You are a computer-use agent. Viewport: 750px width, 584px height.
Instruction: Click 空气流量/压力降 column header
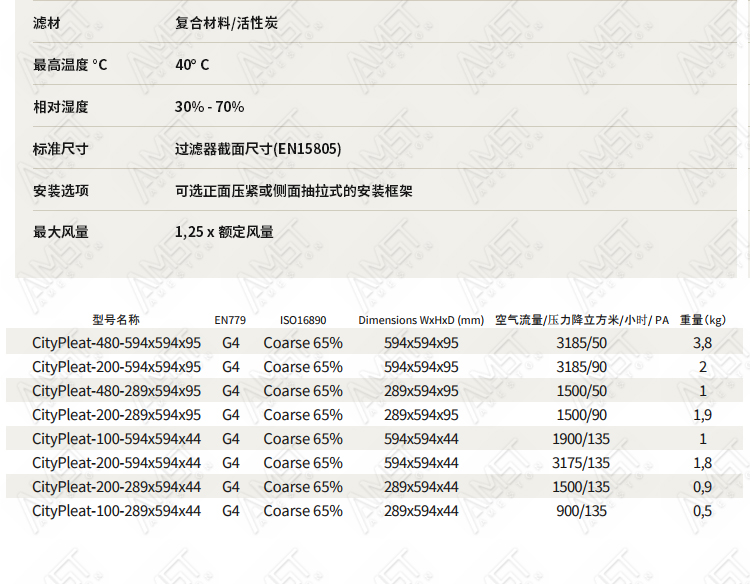[x=582, y=320]
